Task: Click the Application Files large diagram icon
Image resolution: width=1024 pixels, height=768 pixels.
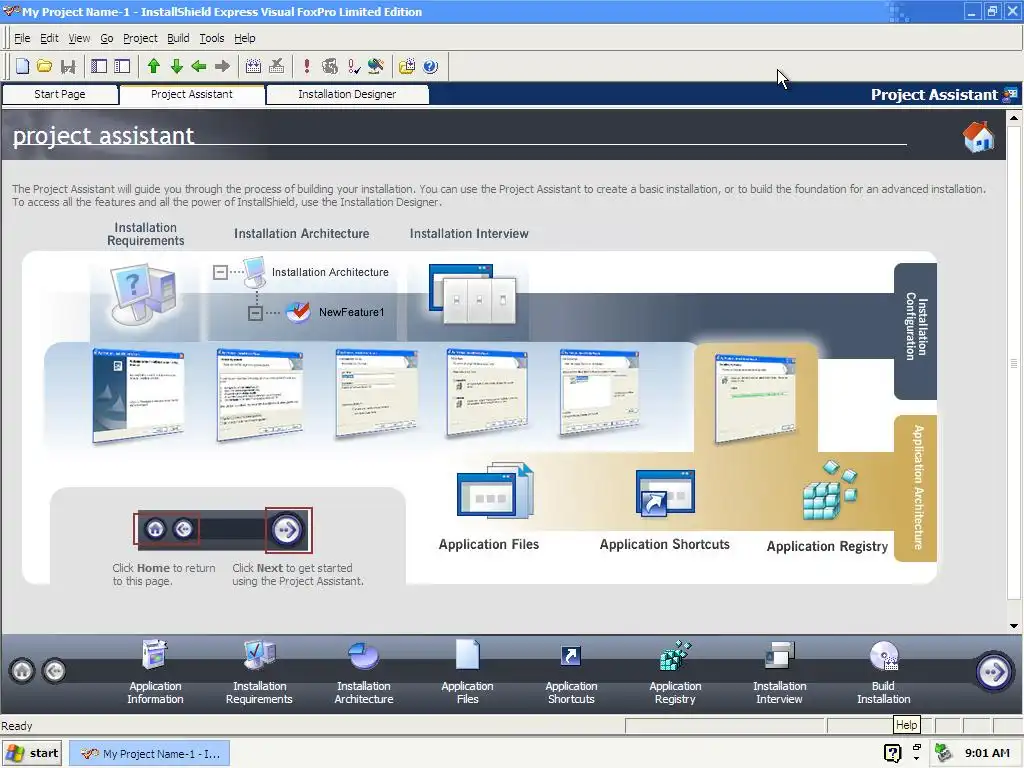Action: point(495,490)
